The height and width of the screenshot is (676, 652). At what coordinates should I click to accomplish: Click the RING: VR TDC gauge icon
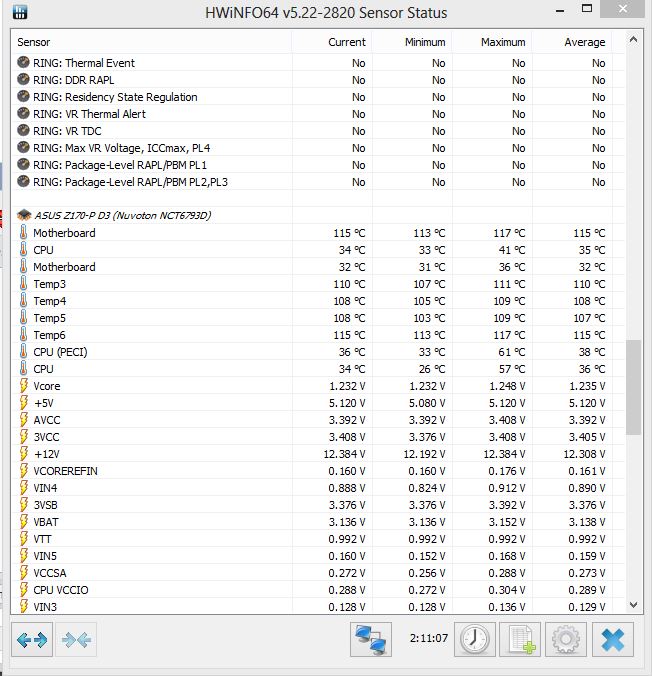23,130
